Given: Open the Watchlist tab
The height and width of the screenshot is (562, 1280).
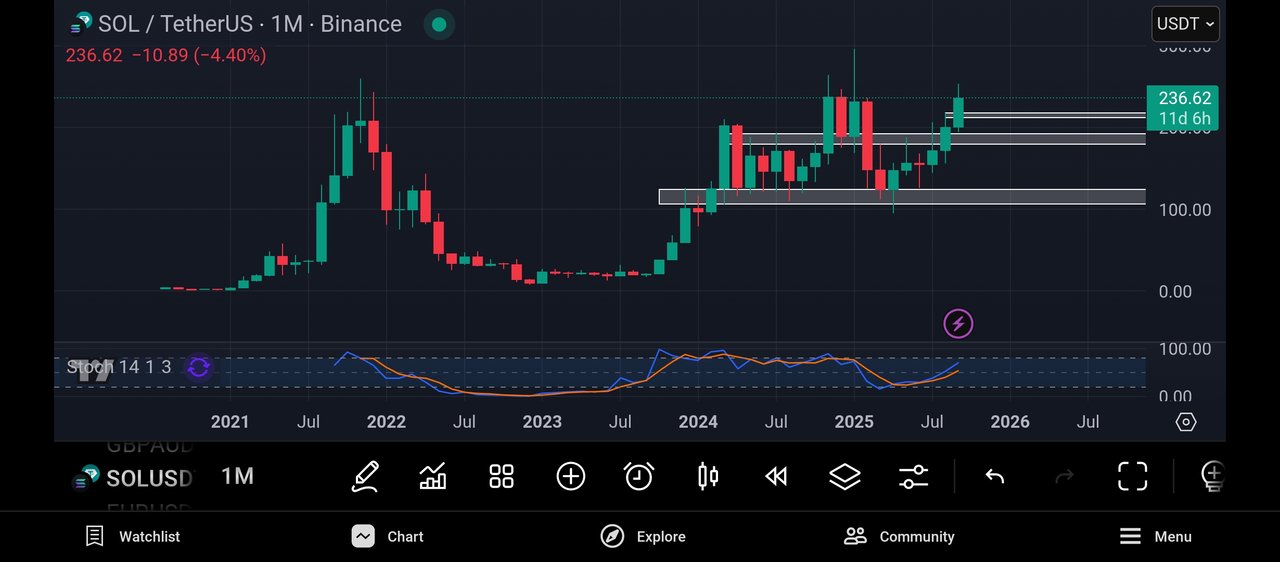Looking at the screenshot, I should [133, 537].
